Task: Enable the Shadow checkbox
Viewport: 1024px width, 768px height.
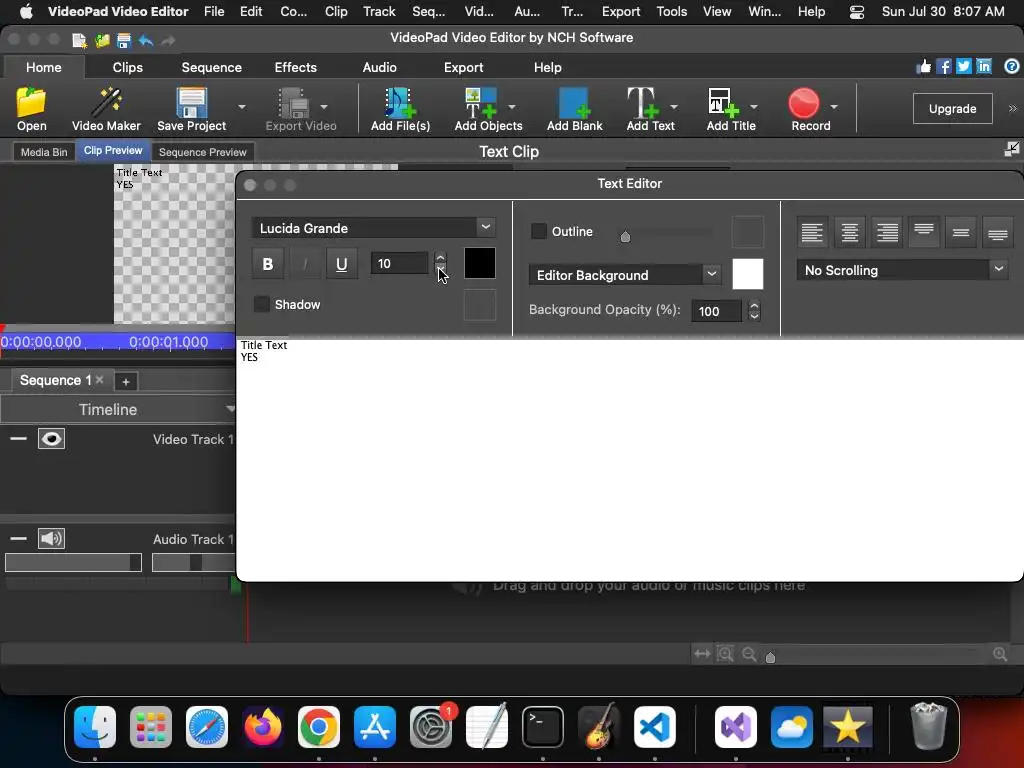Action: click(261, 304)
